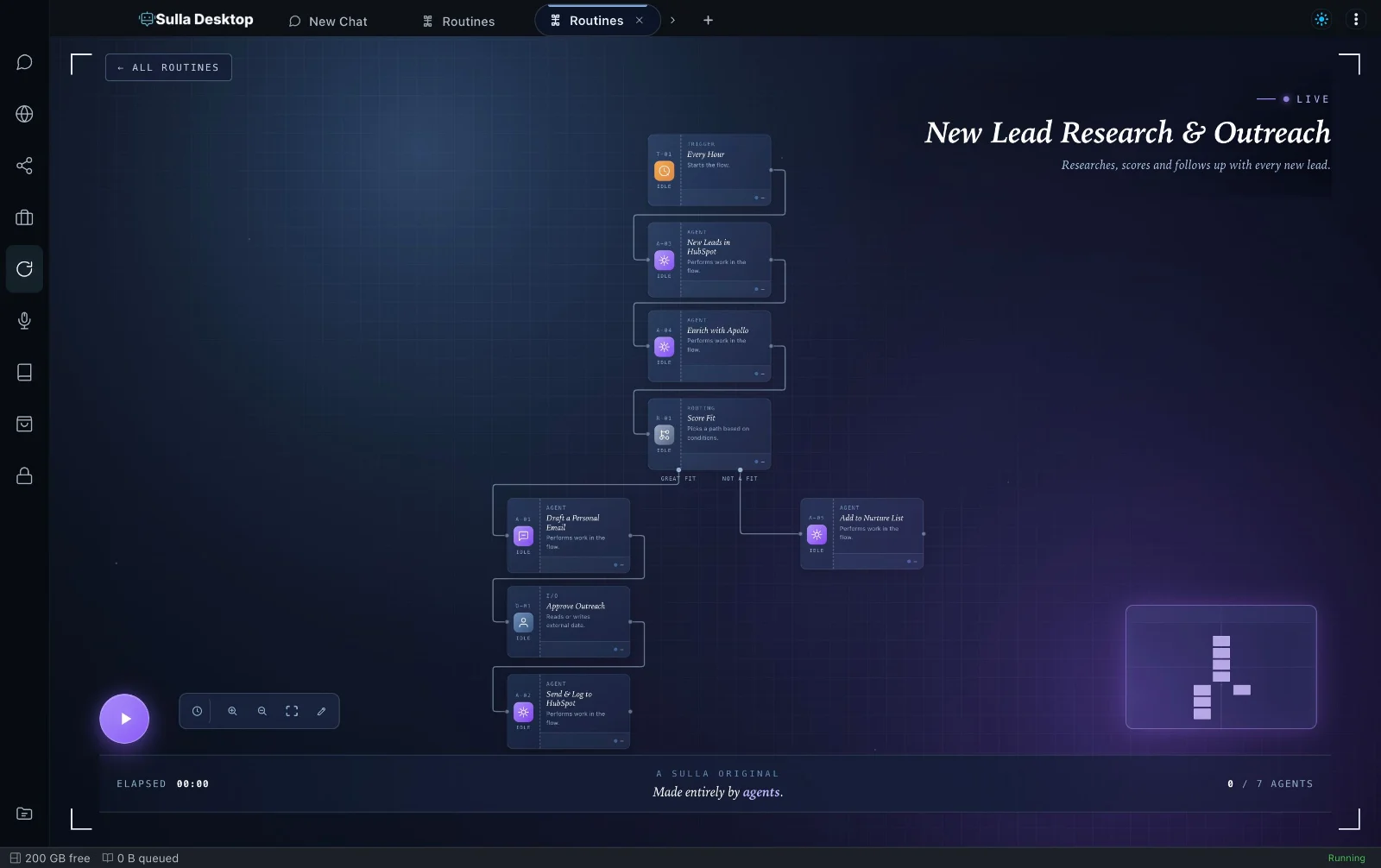
Task: Open the chat sidebar icon
Action: tap(24, 62)
